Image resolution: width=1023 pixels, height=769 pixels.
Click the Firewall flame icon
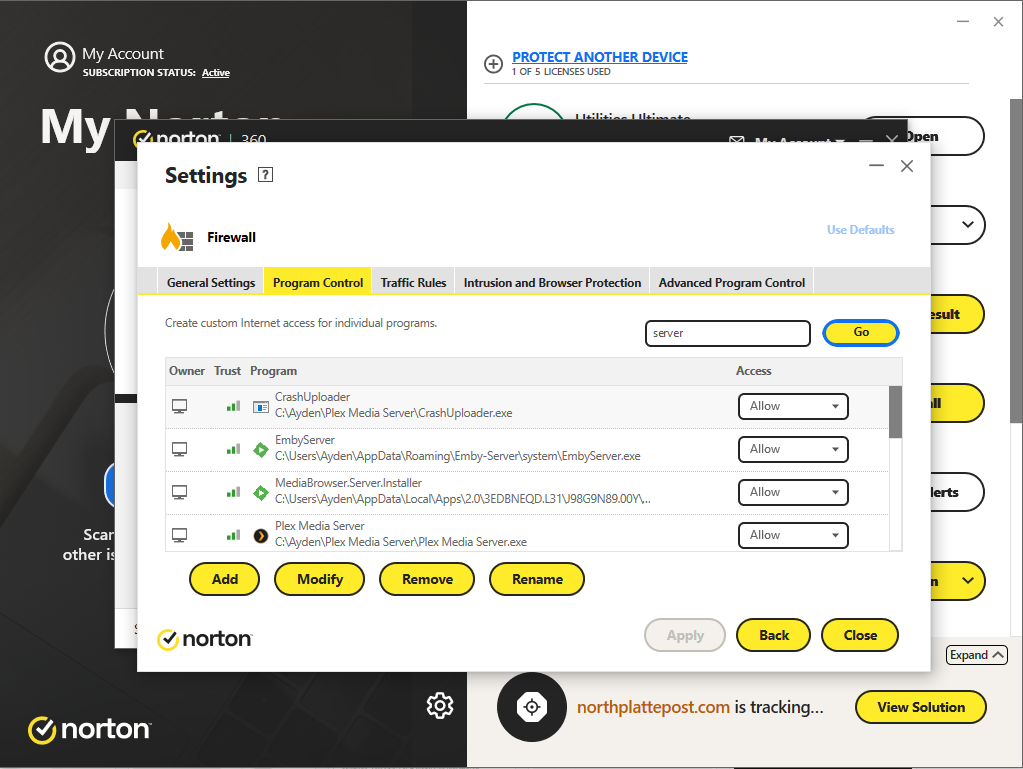[177, 237]
